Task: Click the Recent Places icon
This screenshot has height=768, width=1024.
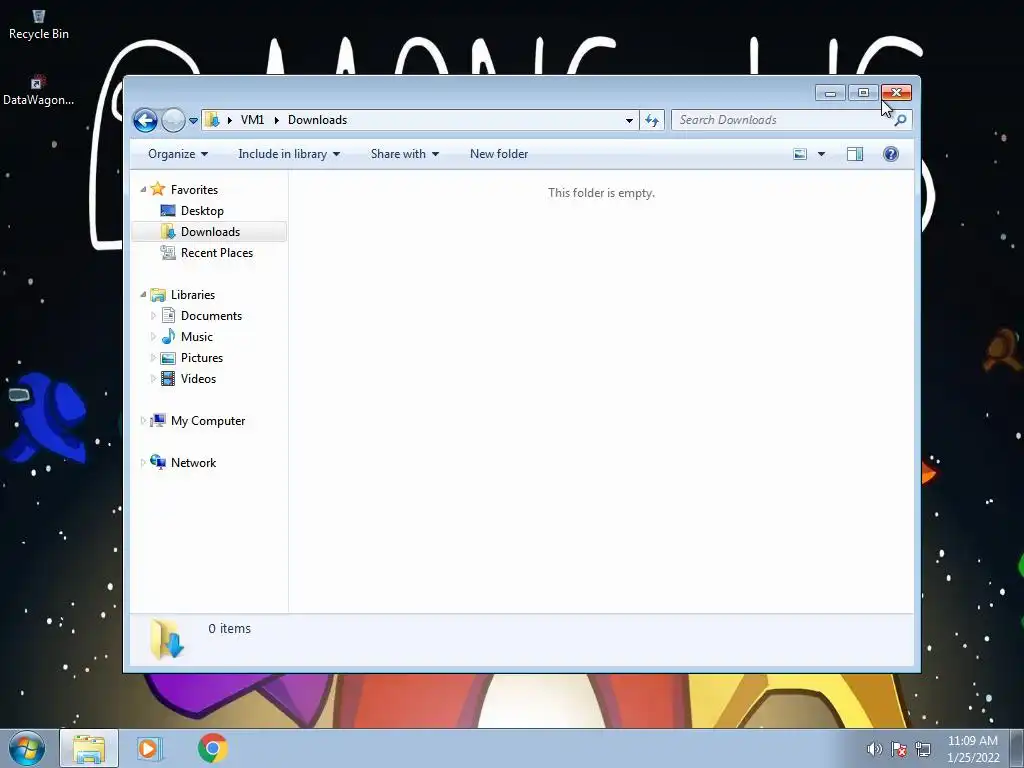Action: coord(168,252)
